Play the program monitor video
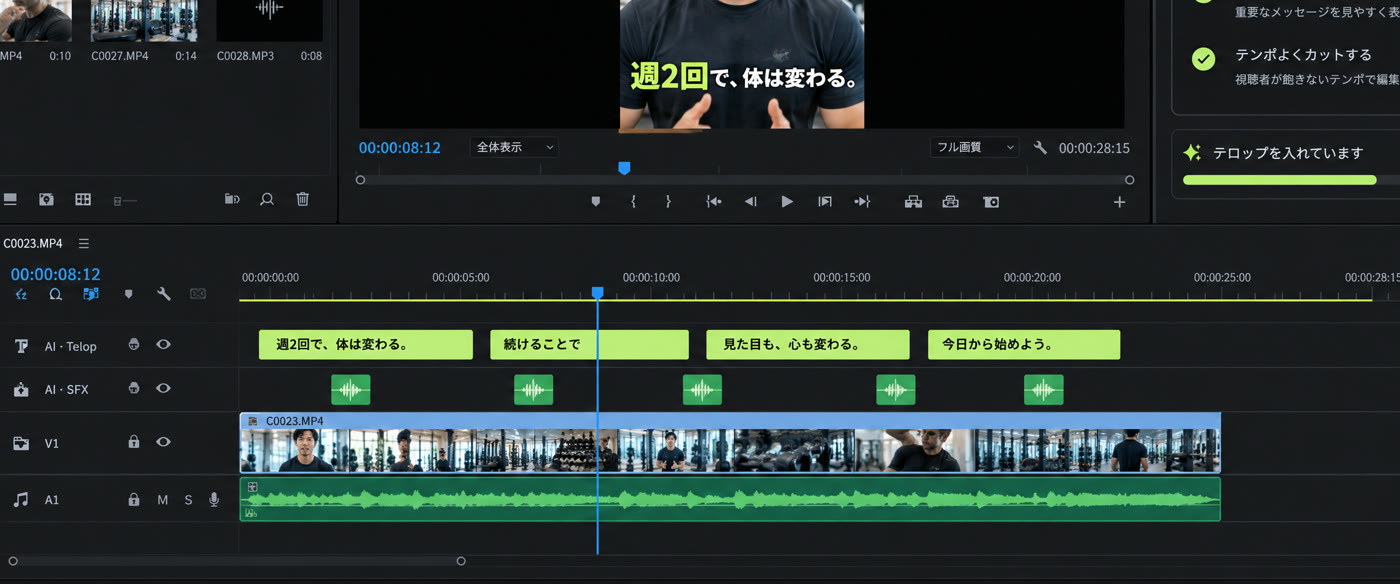Image resolution: width=1400 pixels, height=584 pixels. (787, 202)
